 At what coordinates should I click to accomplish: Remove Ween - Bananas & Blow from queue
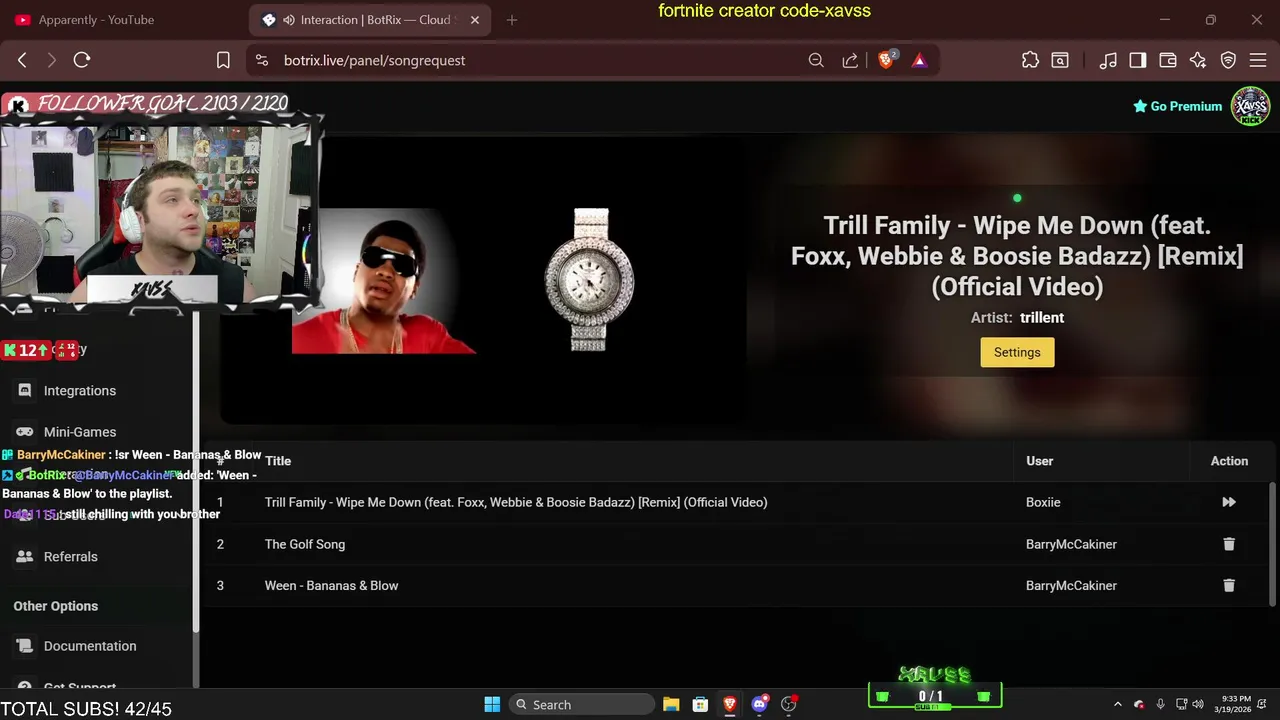point(1229,586)
